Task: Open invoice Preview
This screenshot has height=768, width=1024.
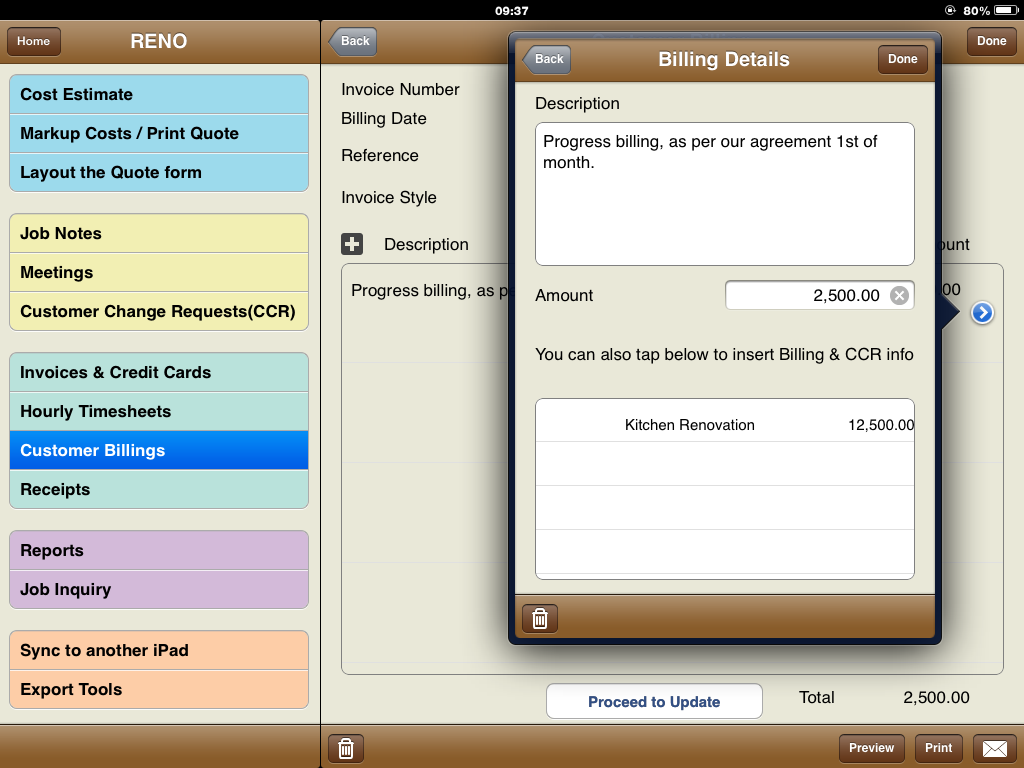Action: coord(871,748)
